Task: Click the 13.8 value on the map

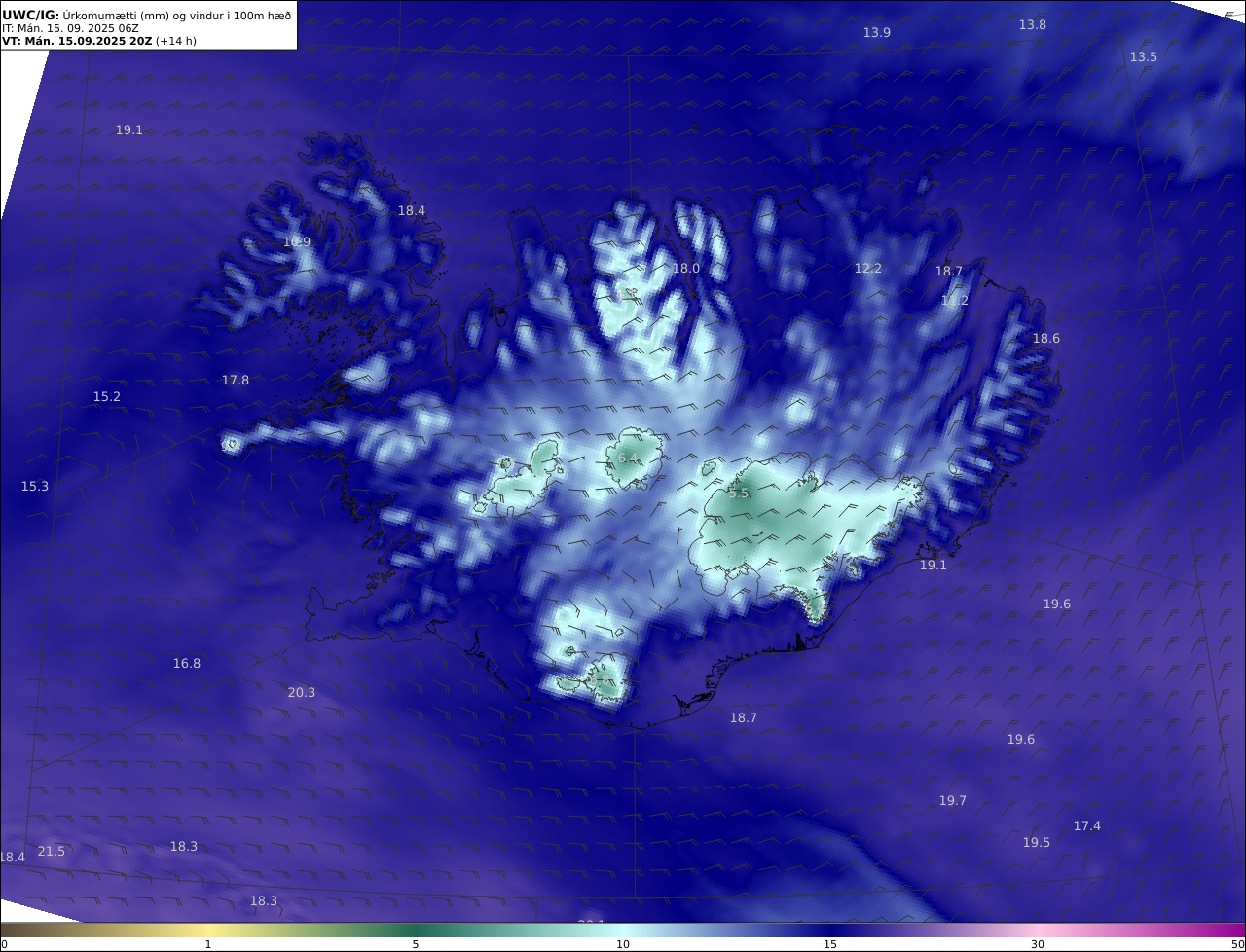Action: 1032,24
